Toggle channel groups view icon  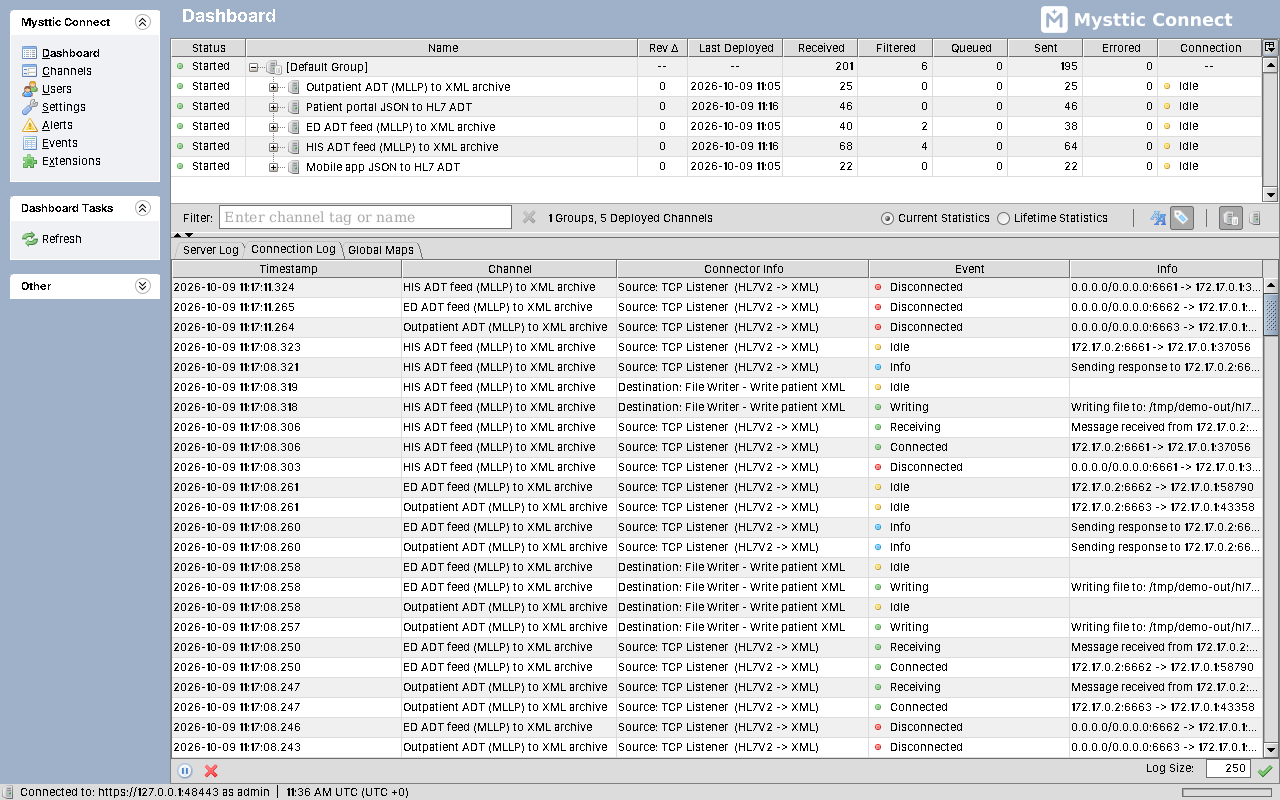point(1230,218)
